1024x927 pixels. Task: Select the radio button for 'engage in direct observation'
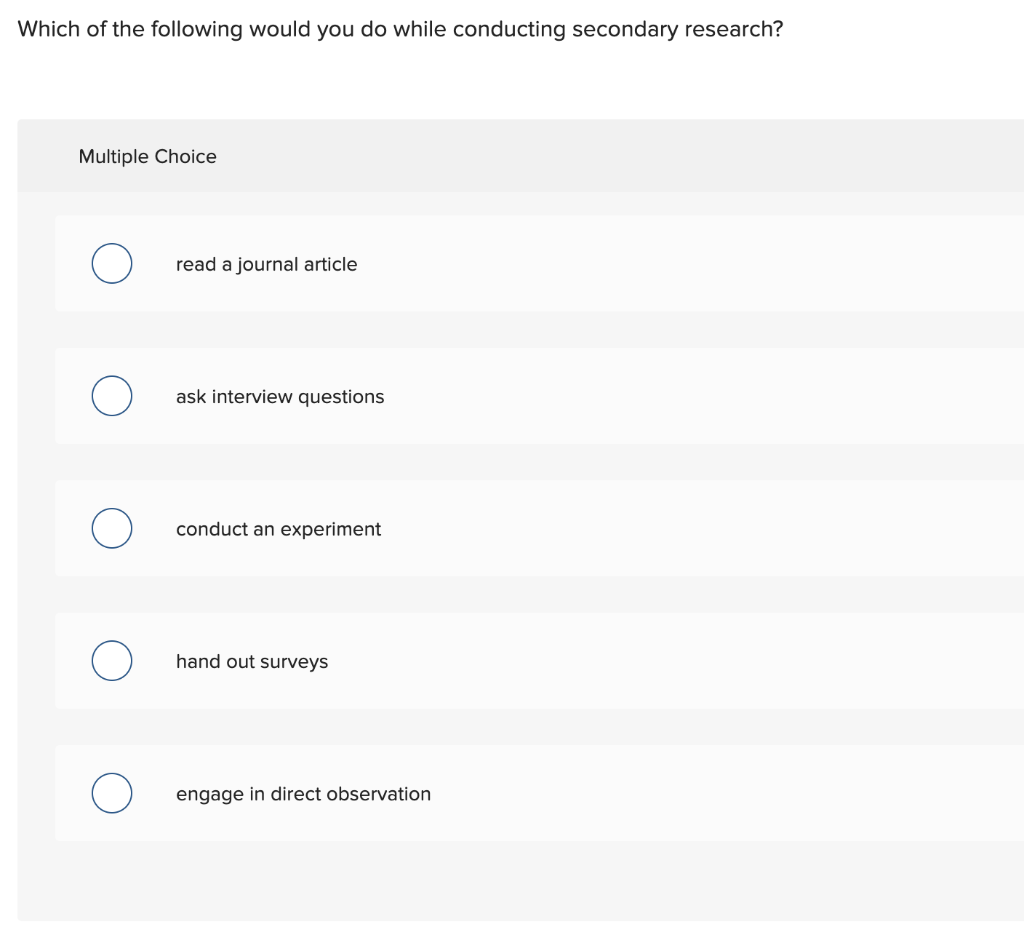tap(111, 793)
